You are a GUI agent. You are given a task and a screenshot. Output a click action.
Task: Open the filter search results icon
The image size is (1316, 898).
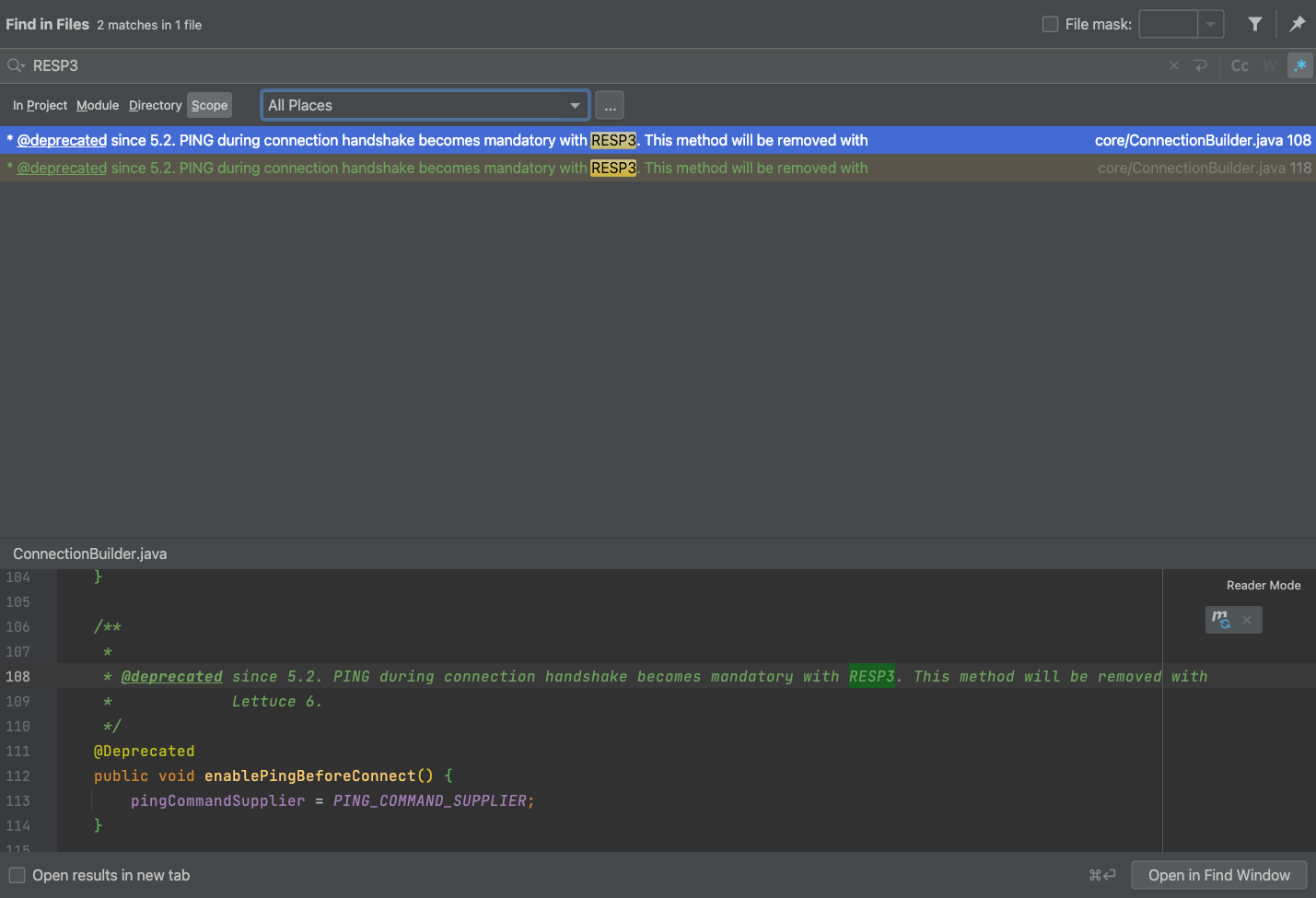[1255, 24]
